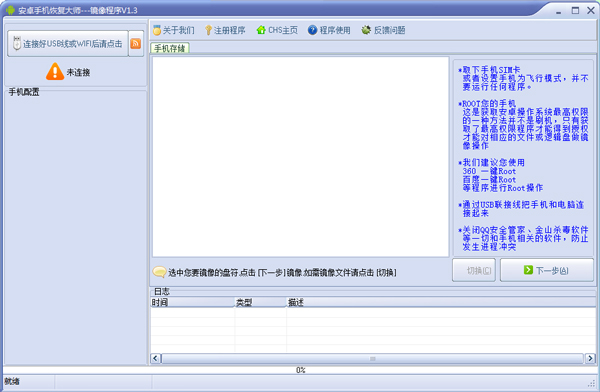Click the orange warning icon beside 未连接
Screen dimensions: 600x392
tap(55, 71)
